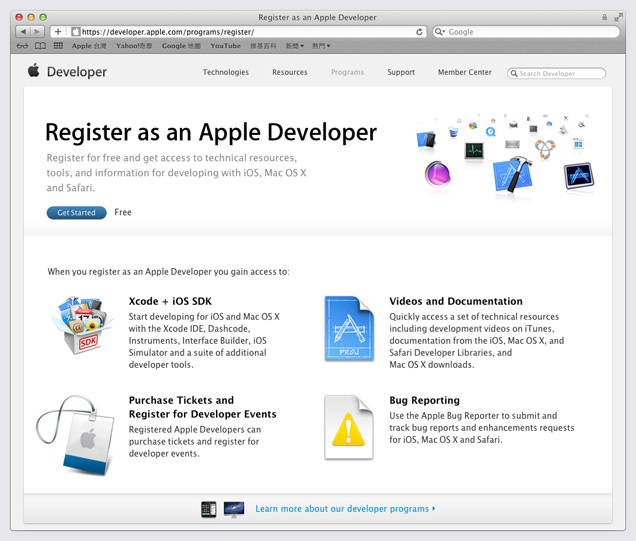Viewport: 636px width, 541px height.
Task: Click Purchase Tickets and Register heading
Action: 202,407
